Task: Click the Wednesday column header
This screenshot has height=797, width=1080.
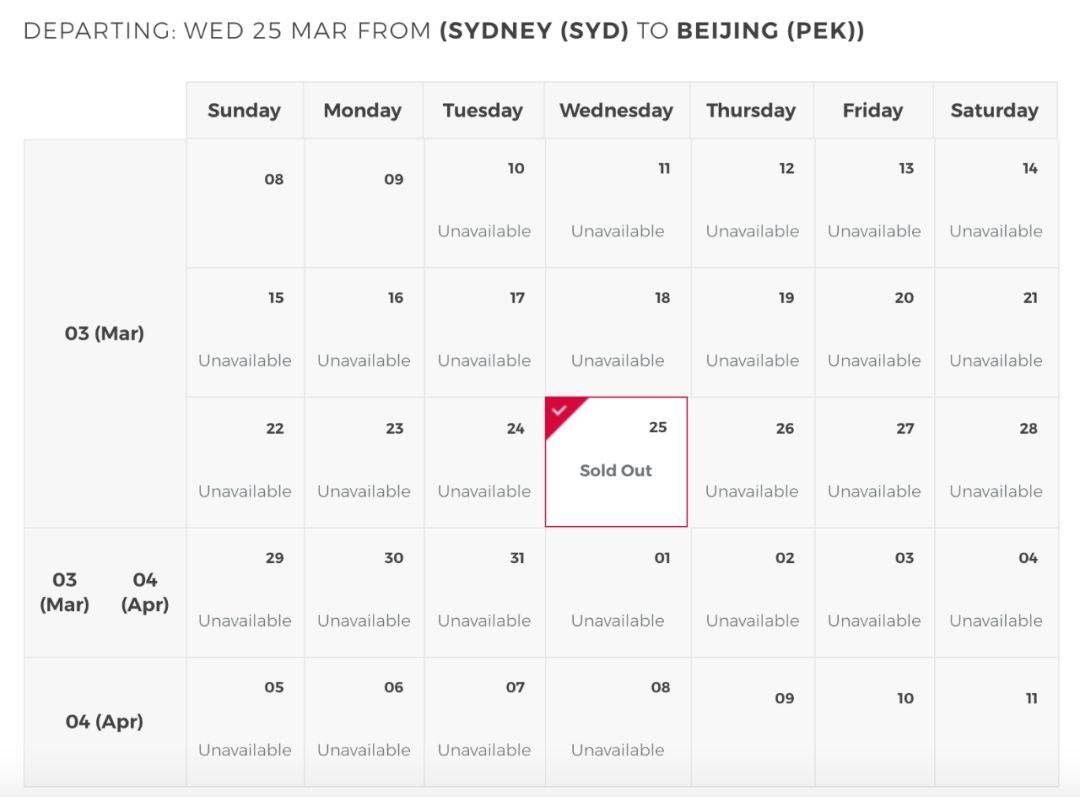Action: tap(616, 110)
